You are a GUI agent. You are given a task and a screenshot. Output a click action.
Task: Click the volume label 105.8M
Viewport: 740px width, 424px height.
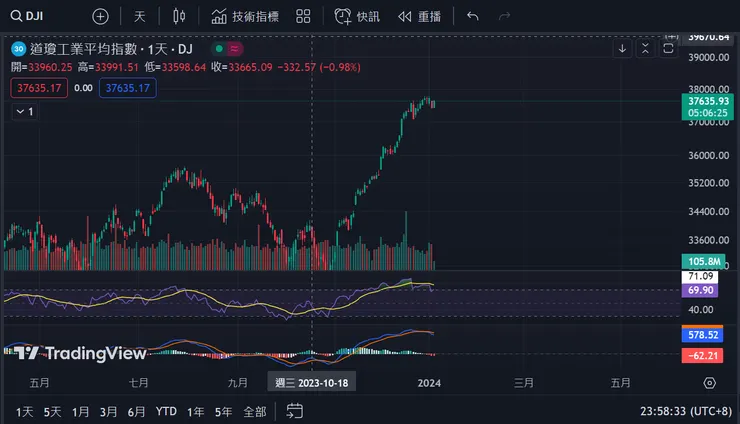pyautogui.click(x=704, y=261)
